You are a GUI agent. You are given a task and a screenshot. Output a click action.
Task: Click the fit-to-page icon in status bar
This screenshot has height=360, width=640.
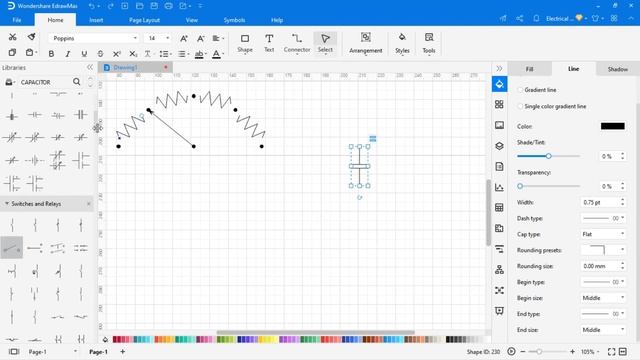click(x=611, y=351)
